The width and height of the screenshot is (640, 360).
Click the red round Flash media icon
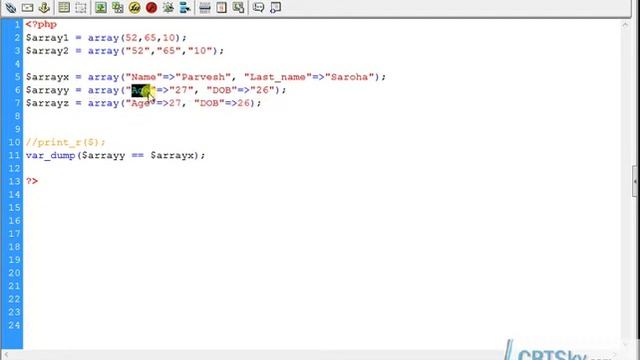(x=151, y=7)
